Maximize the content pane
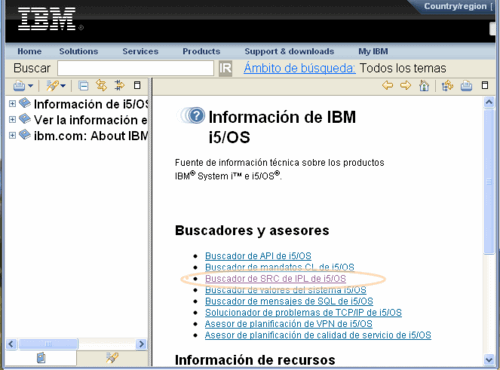500x370 pixels. tap(485, 85)
